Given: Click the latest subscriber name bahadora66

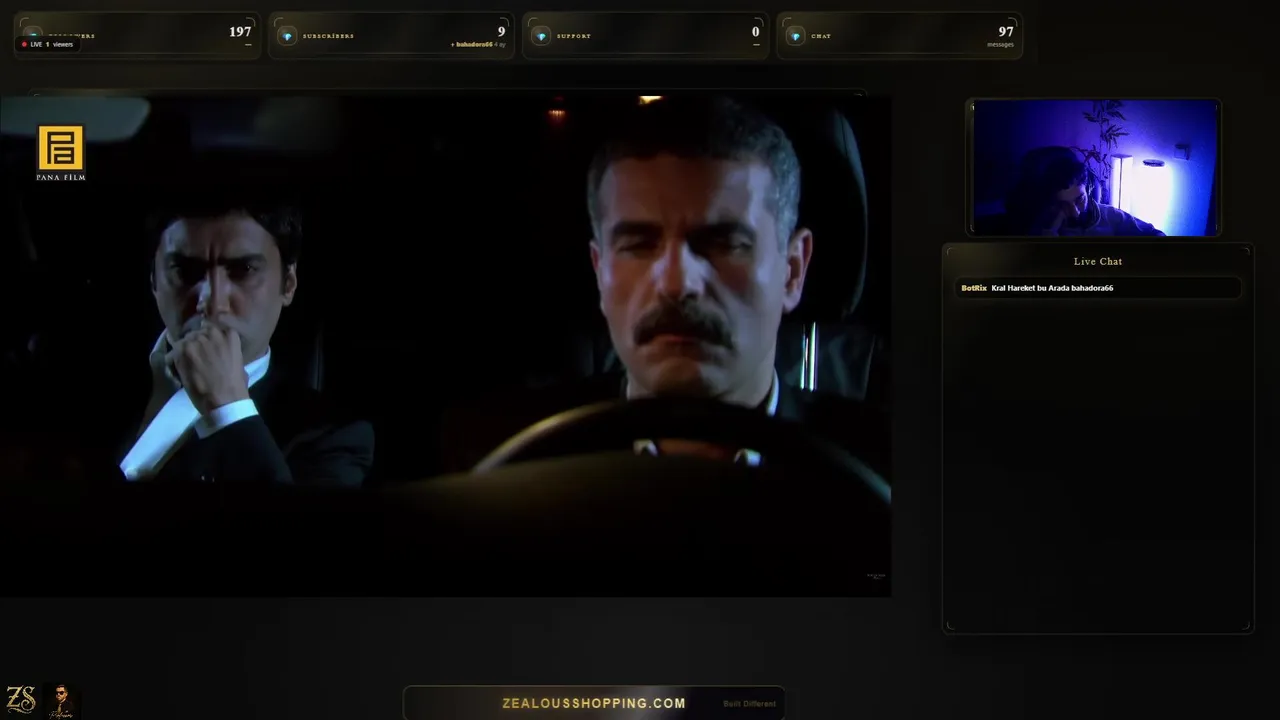Looking at the screenshot, I should click(x=474, y=45).
